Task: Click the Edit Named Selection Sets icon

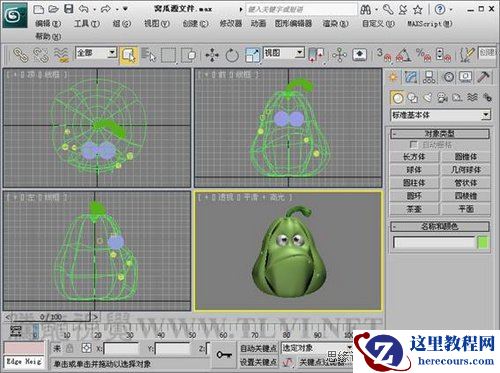Action: [467, 55]
